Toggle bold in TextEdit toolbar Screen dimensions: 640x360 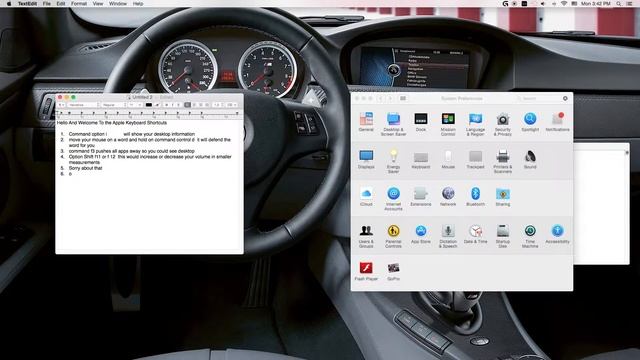click(x=167, y=105)
